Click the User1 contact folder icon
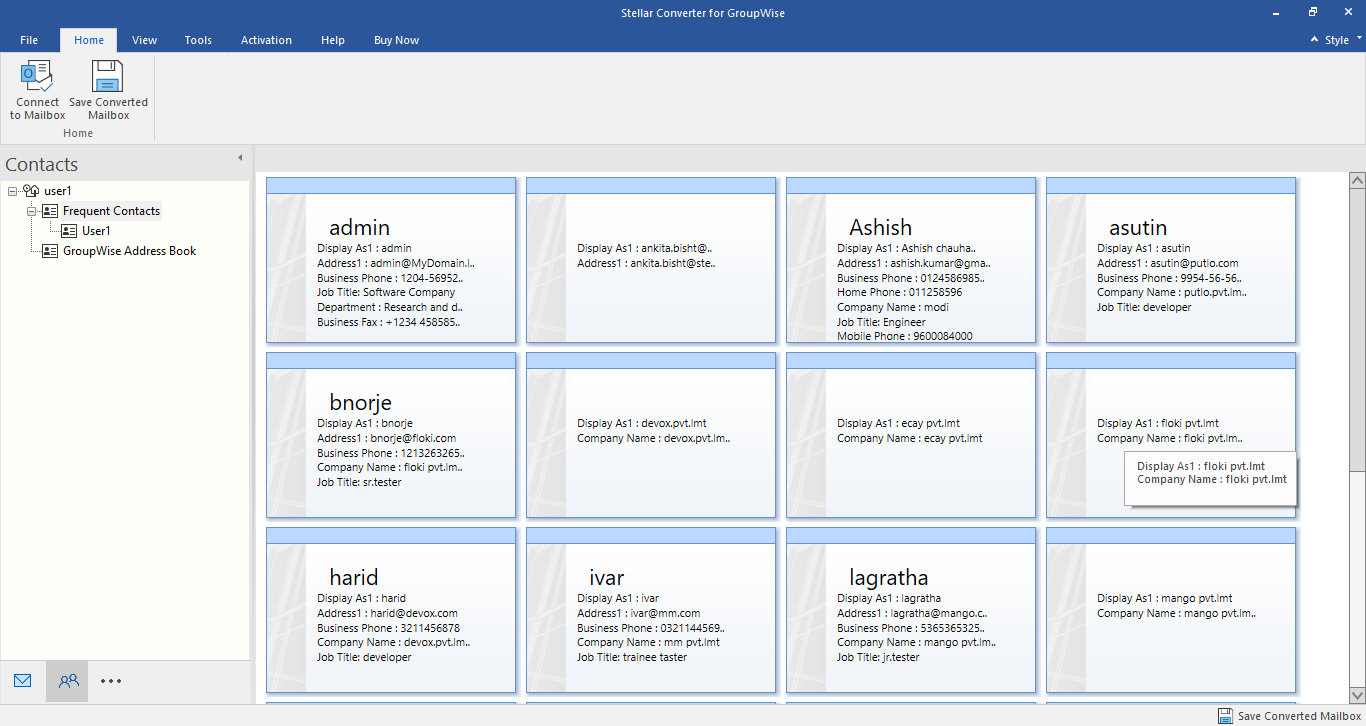 point(69,231)
